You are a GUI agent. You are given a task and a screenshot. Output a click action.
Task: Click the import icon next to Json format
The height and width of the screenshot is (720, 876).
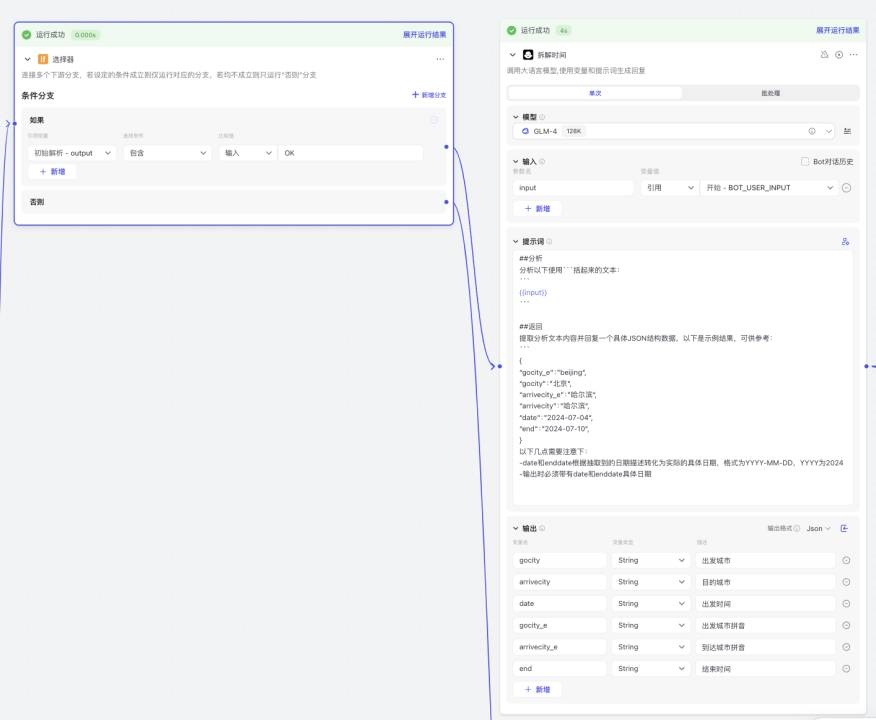844,528
